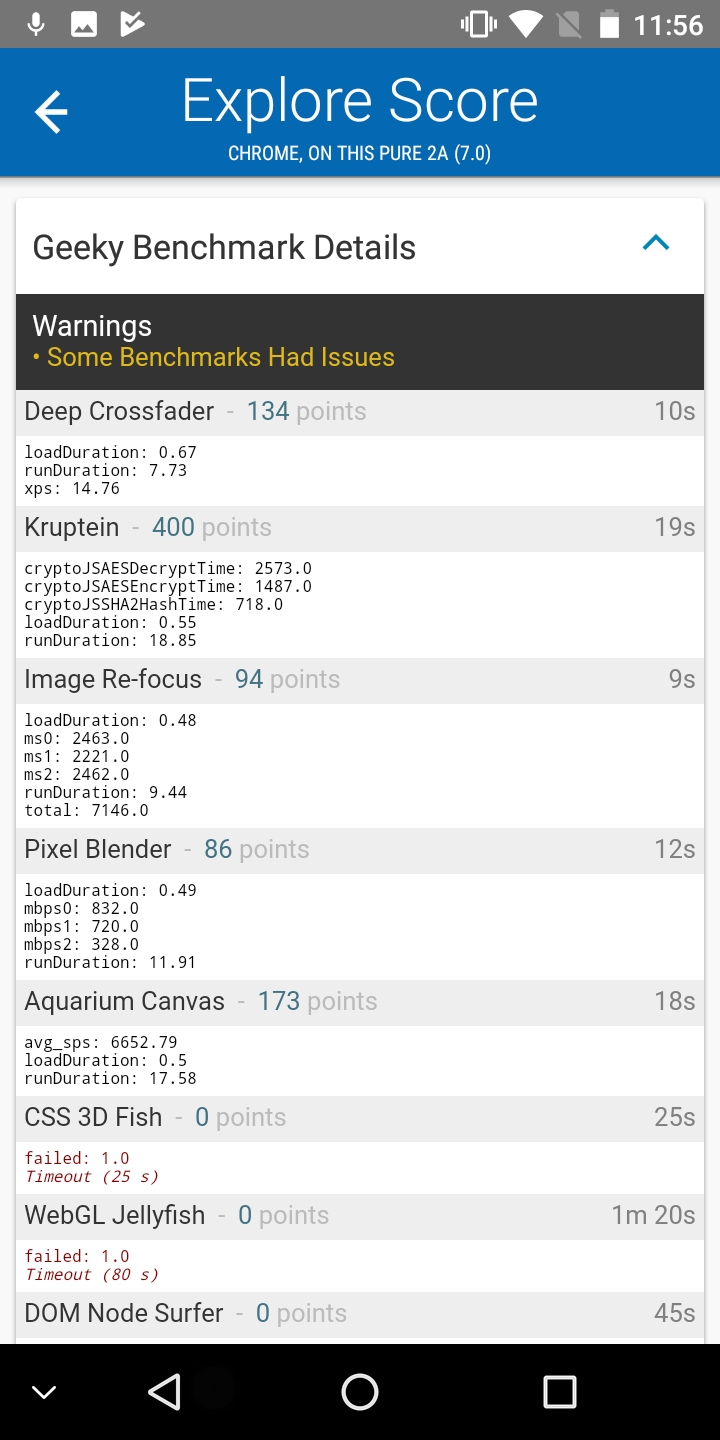Tap the hide keyboard chevron icon

[44, 1392]
